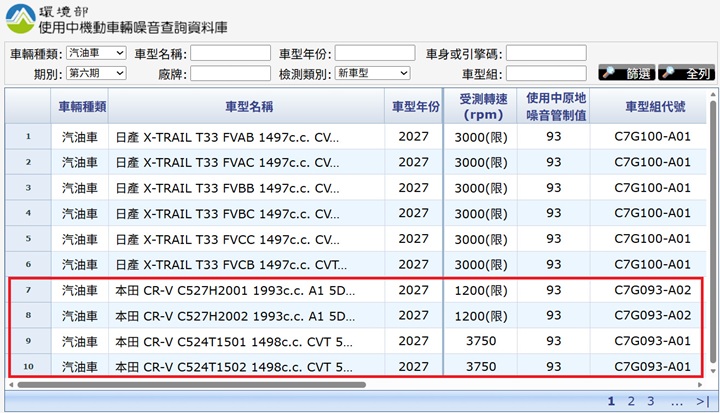This screenshot has width=720, height=413.
Task: Click the 車型組 input field
Action: point(546,73)
